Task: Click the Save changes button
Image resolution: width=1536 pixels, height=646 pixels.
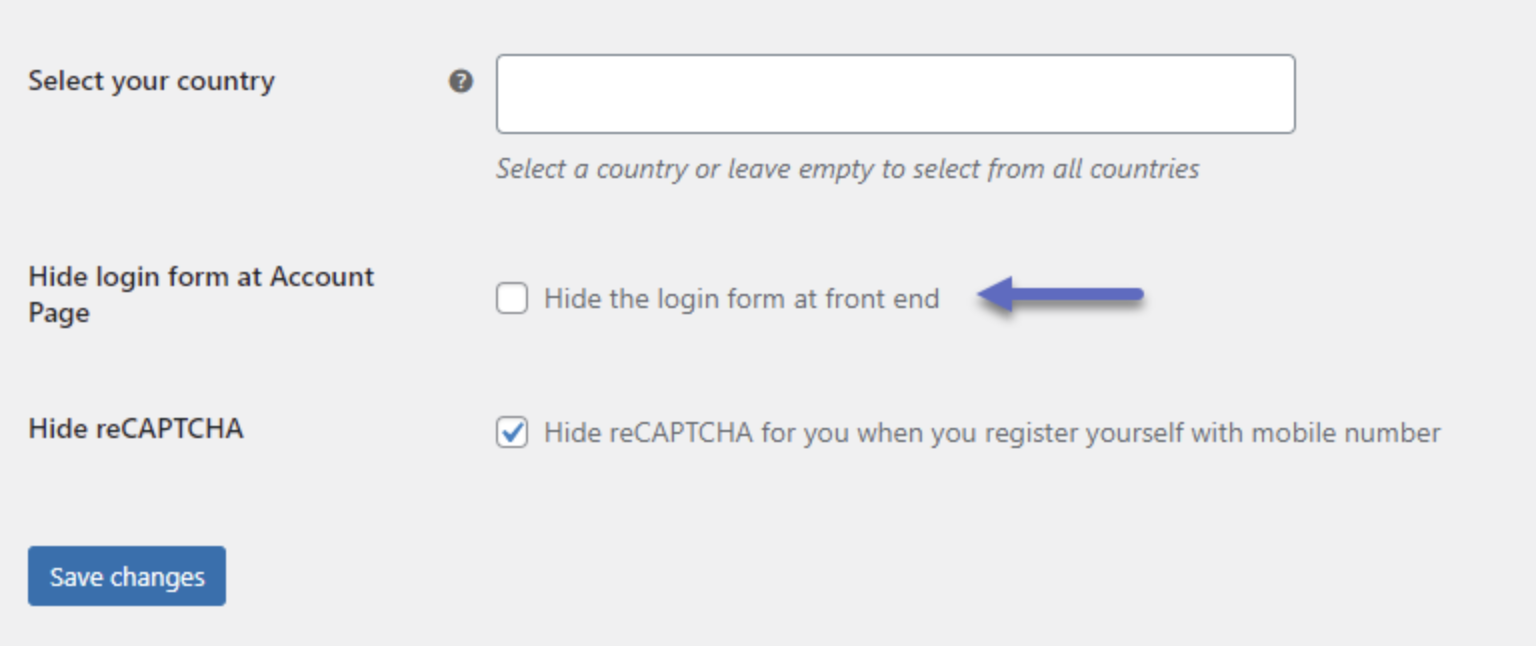Action: coord(127,576)
